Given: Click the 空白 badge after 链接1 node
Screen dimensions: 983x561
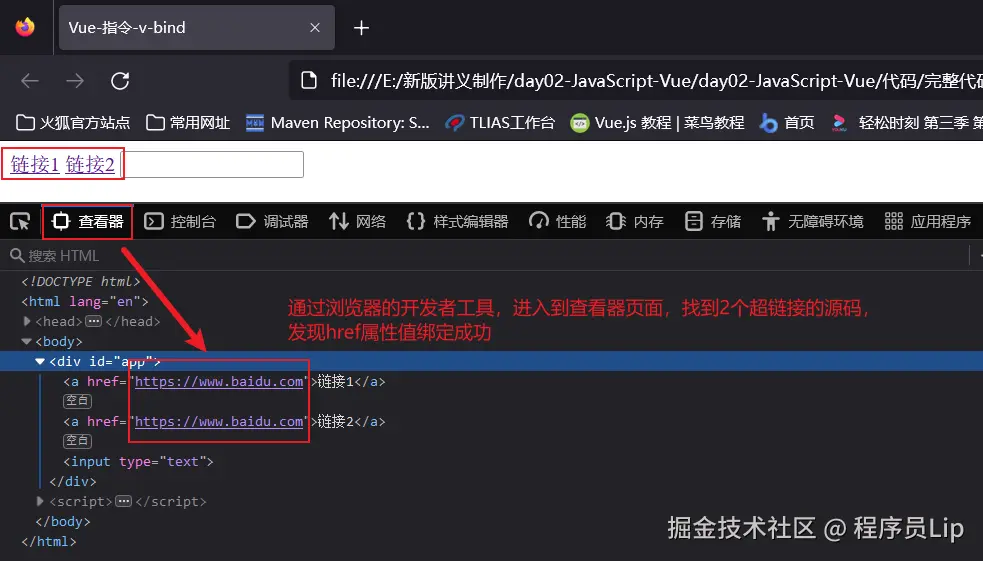Looking at the screenshot, I should pos(78,401).
